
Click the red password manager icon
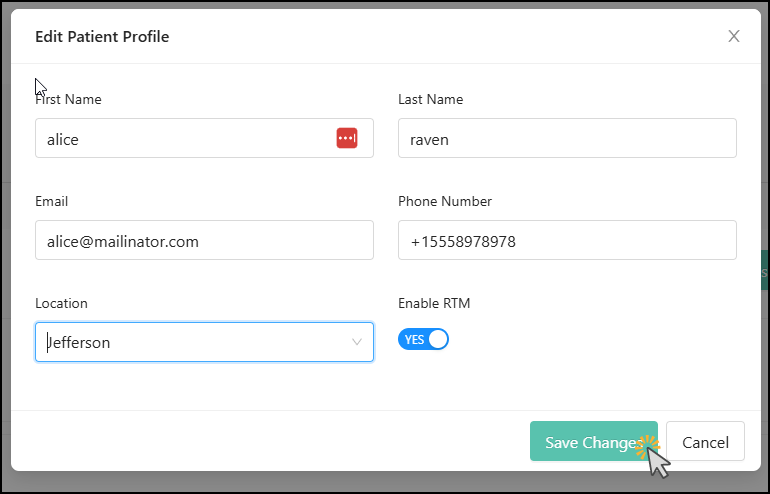(347, 139)
